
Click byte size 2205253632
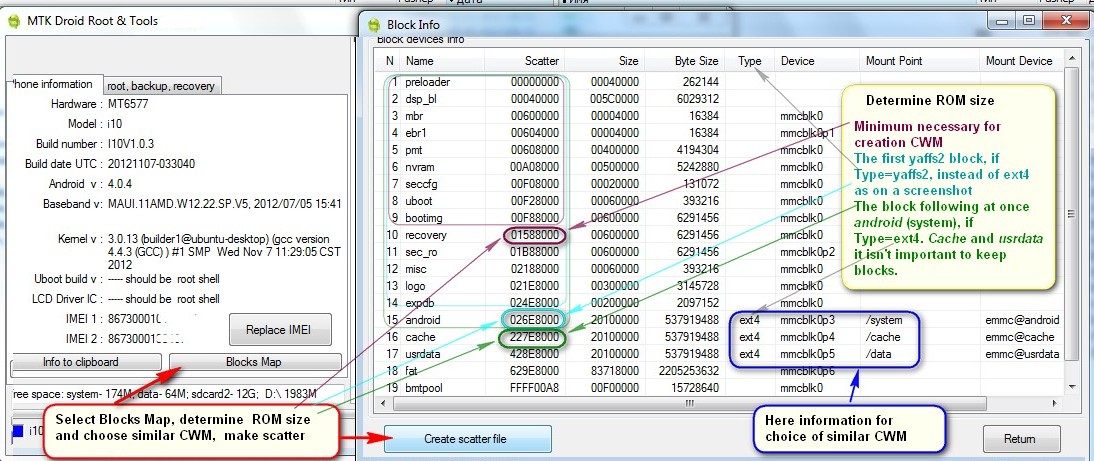point(689,371)
